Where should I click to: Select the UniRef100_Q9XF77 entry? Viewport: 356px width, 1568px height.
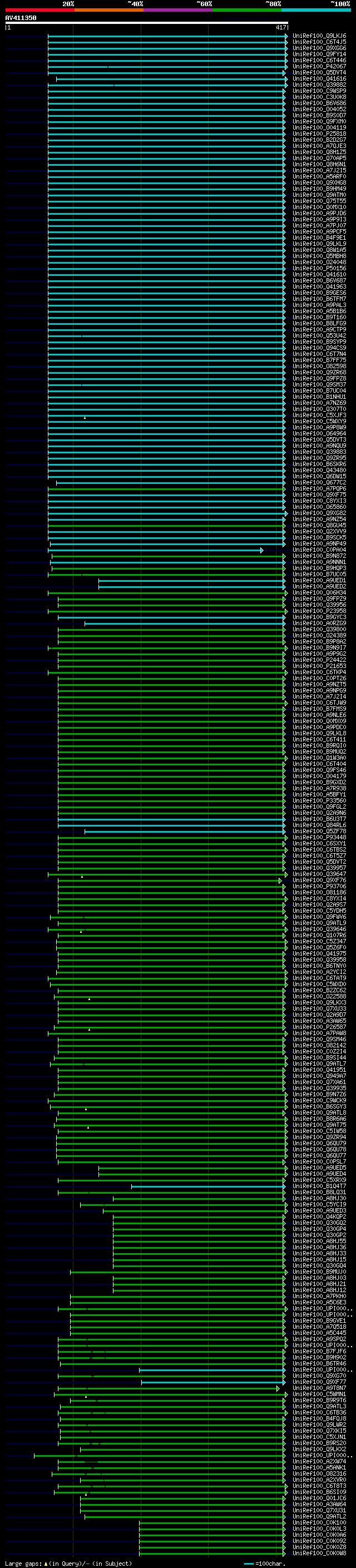click(x=319, y=1381)
